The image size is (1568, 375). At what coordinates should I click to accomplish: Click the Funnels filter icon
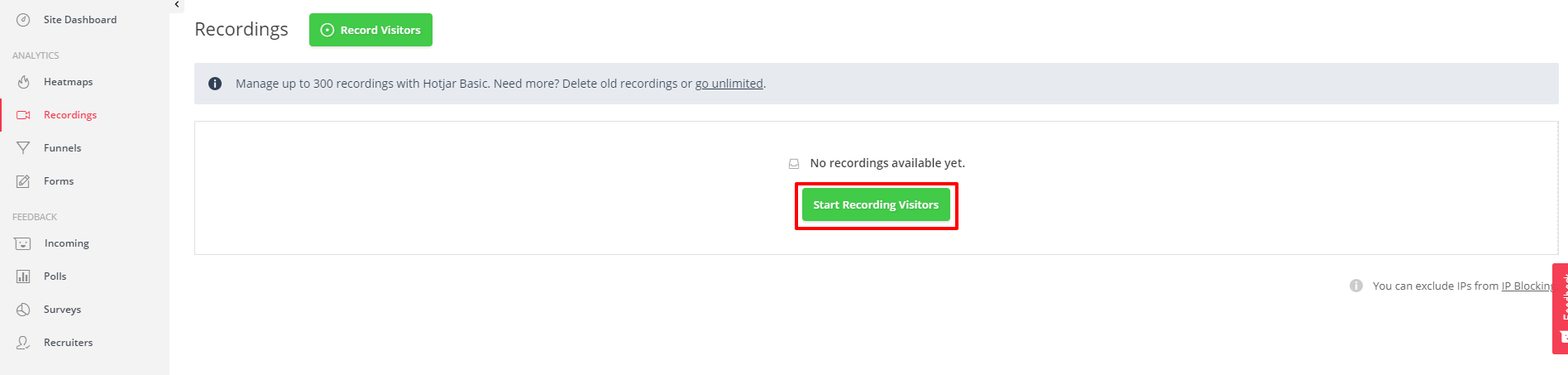[x=23, y=148]
